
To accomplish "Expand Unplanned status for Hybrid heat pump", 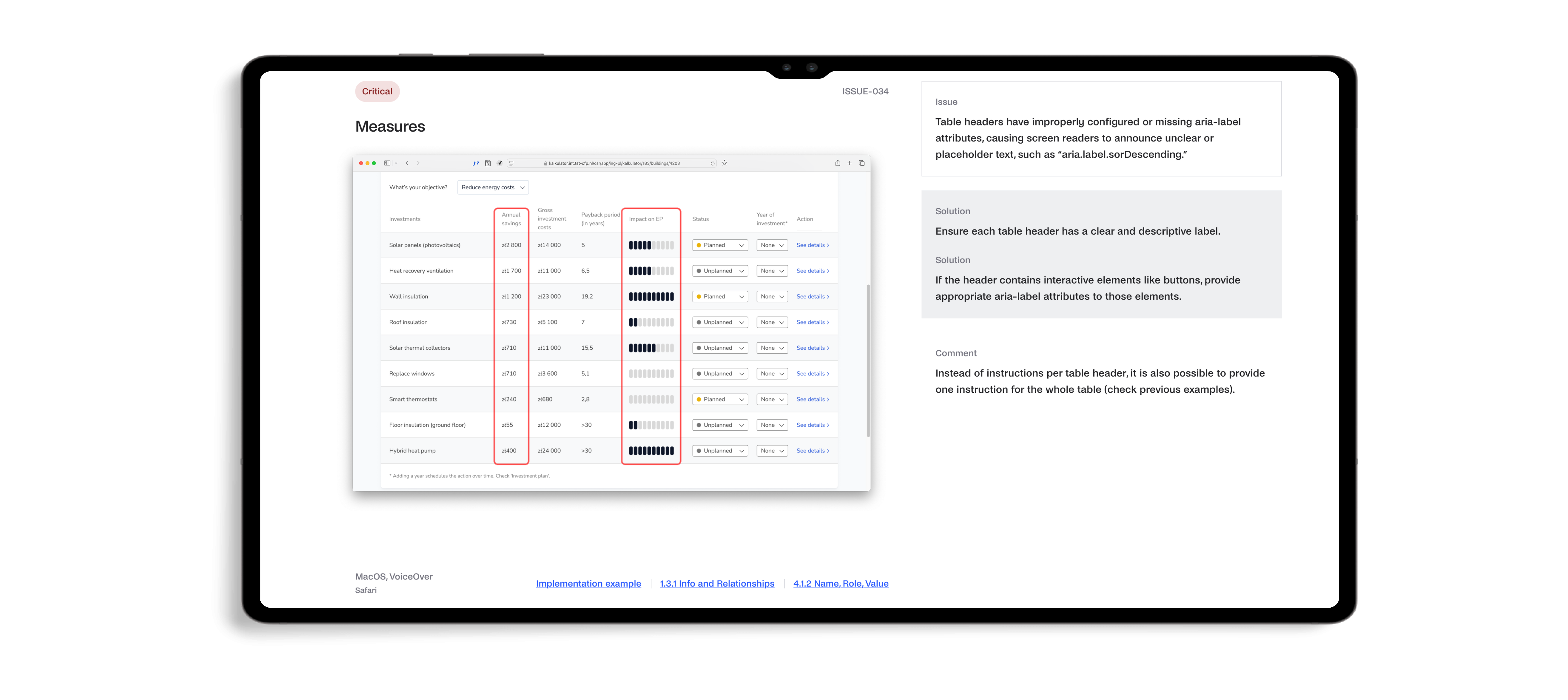I will (x=720, y=451).
